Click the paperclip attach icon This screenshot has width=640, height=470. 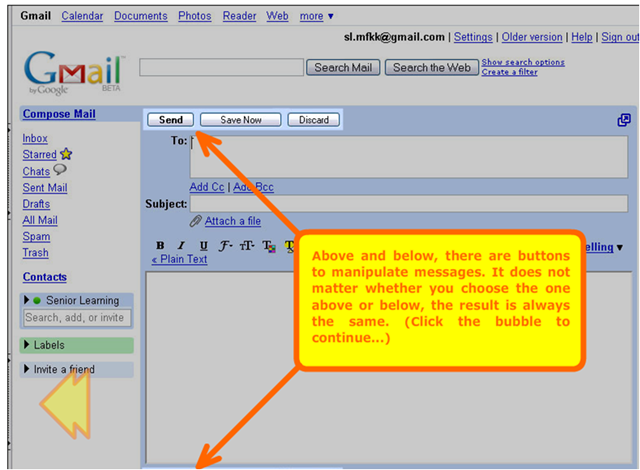[x=196, y=221]
